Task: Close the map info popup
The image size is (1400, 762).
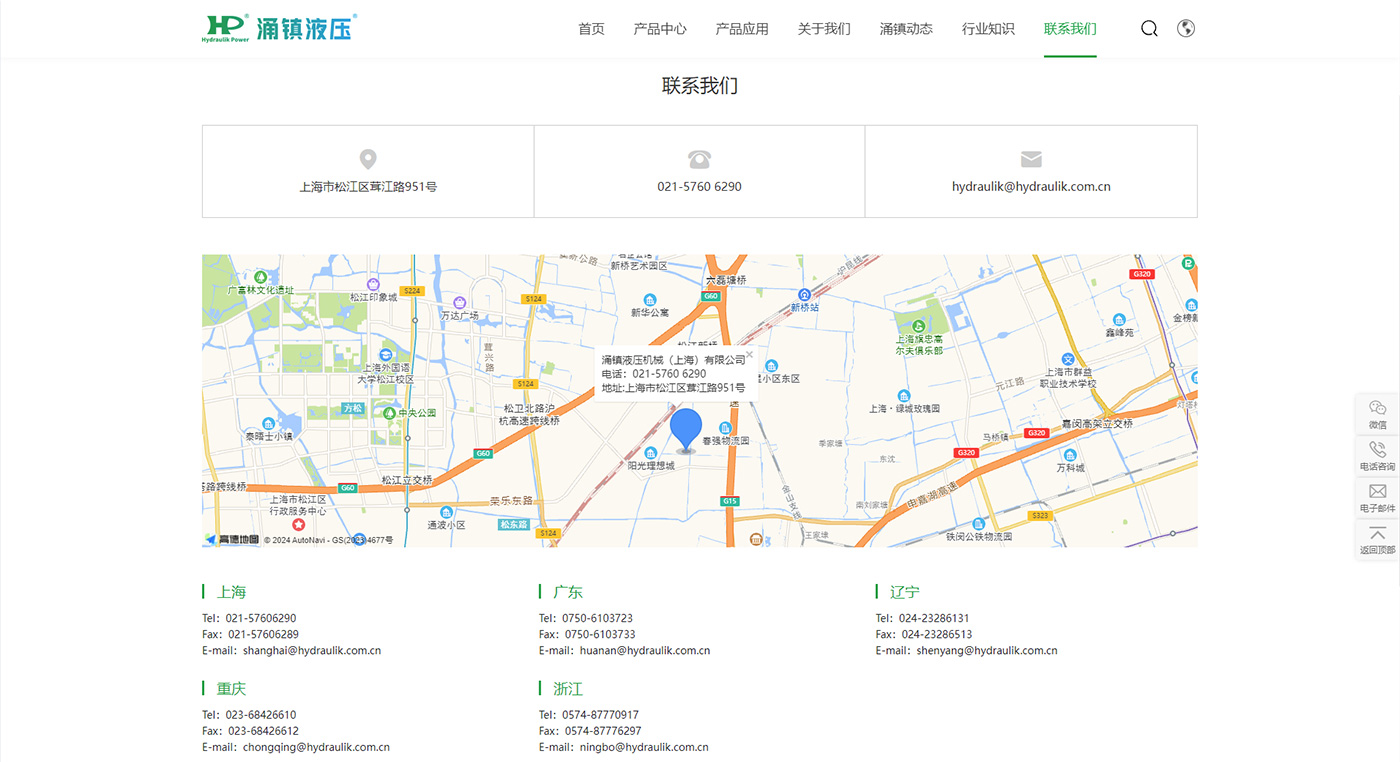Action: pos(749,354)
